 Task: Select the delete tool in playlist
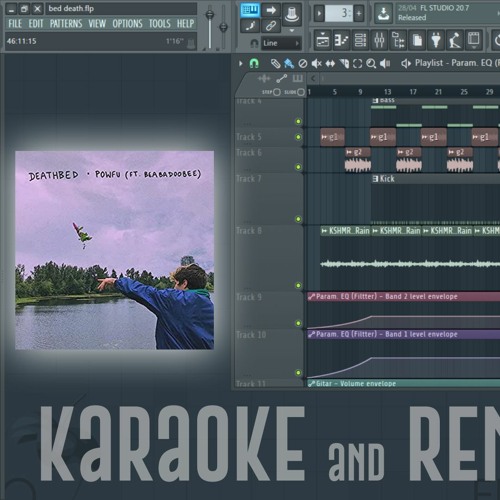click(x=303, y=63)
